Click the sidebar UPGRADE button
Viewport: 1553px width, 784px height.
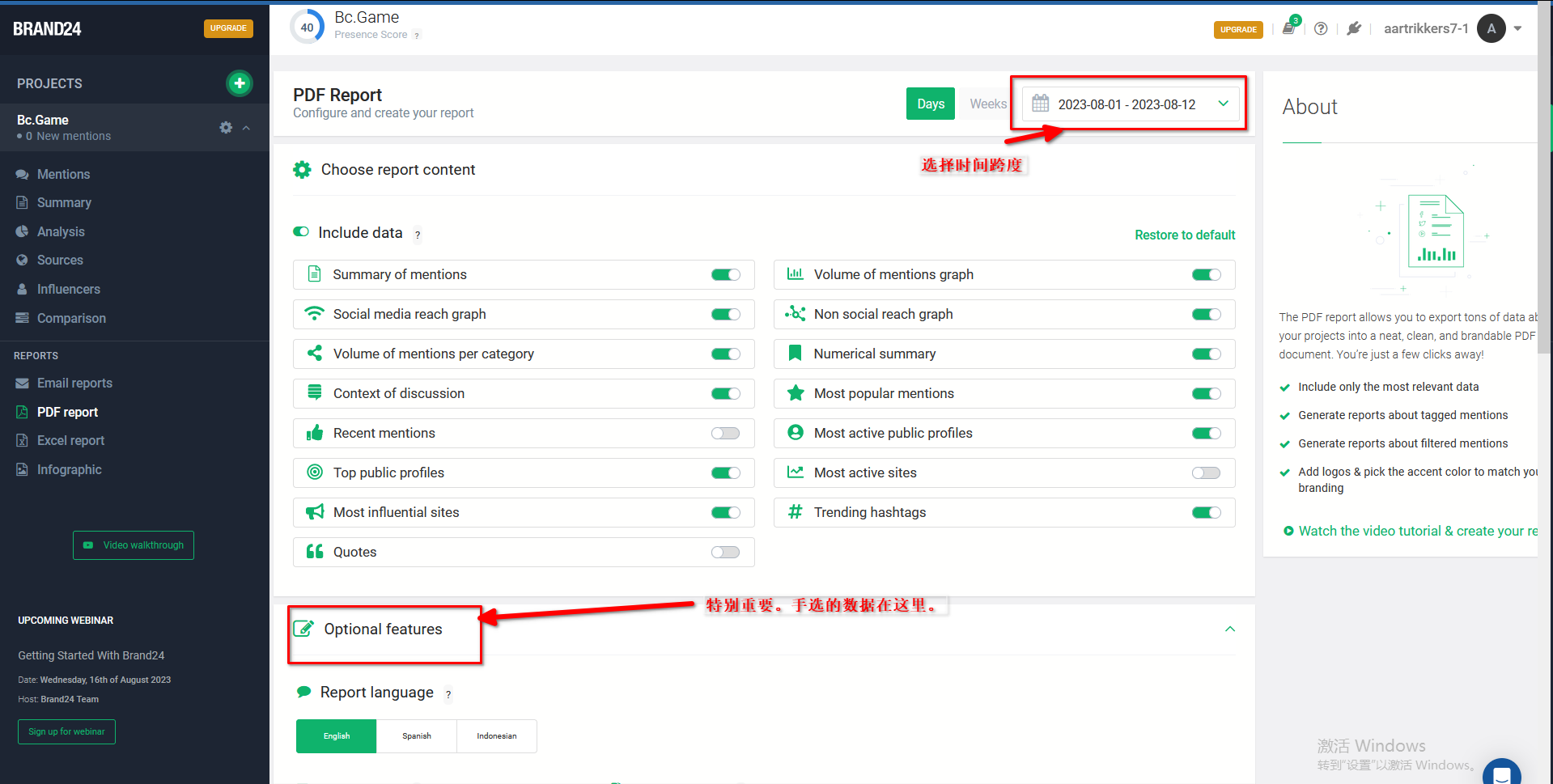coord(228,28)
